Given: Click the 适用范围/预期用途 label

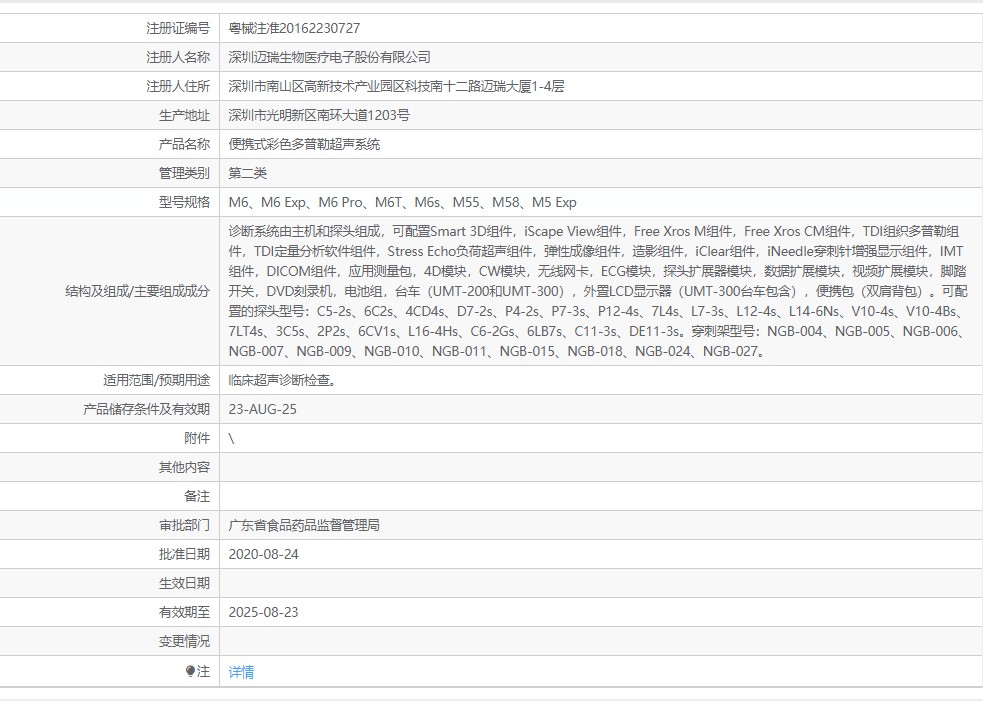Looking at the screenshot, I should click(x=157, y=381).
